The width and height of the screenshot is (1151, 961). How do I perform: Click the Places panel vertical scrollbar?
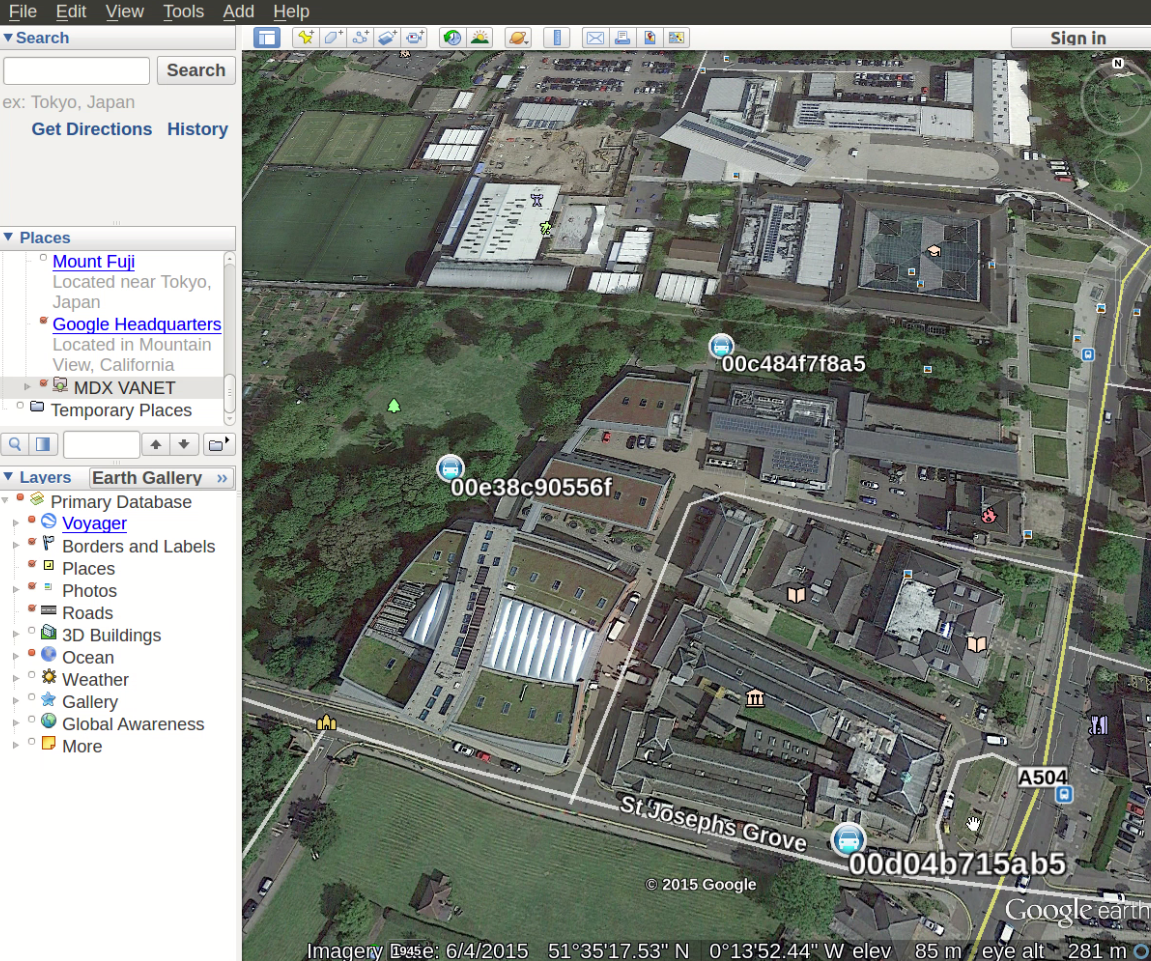click(229, 338)
